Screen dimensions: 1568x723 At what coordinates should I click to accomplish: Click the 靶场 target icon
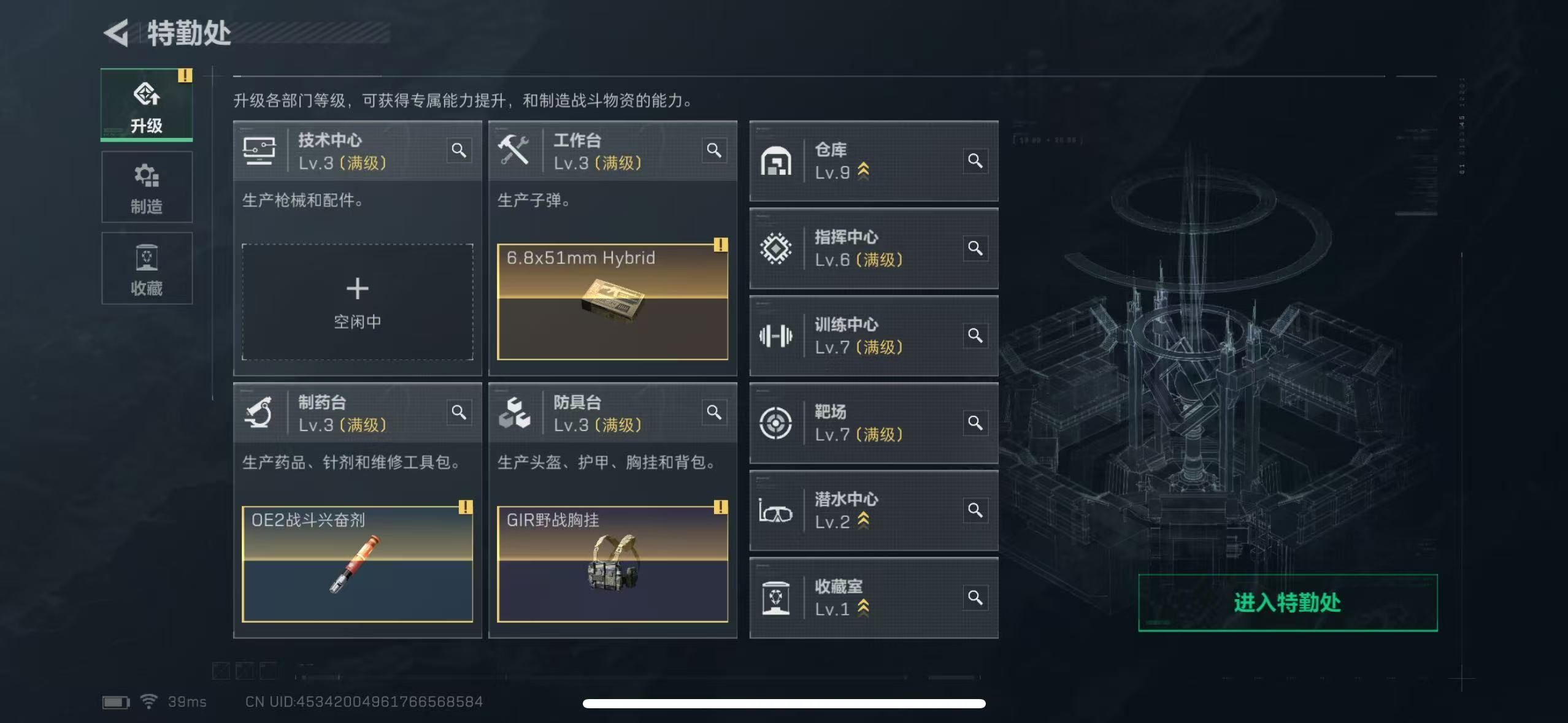pyautogui.click(x=776, y=423)
